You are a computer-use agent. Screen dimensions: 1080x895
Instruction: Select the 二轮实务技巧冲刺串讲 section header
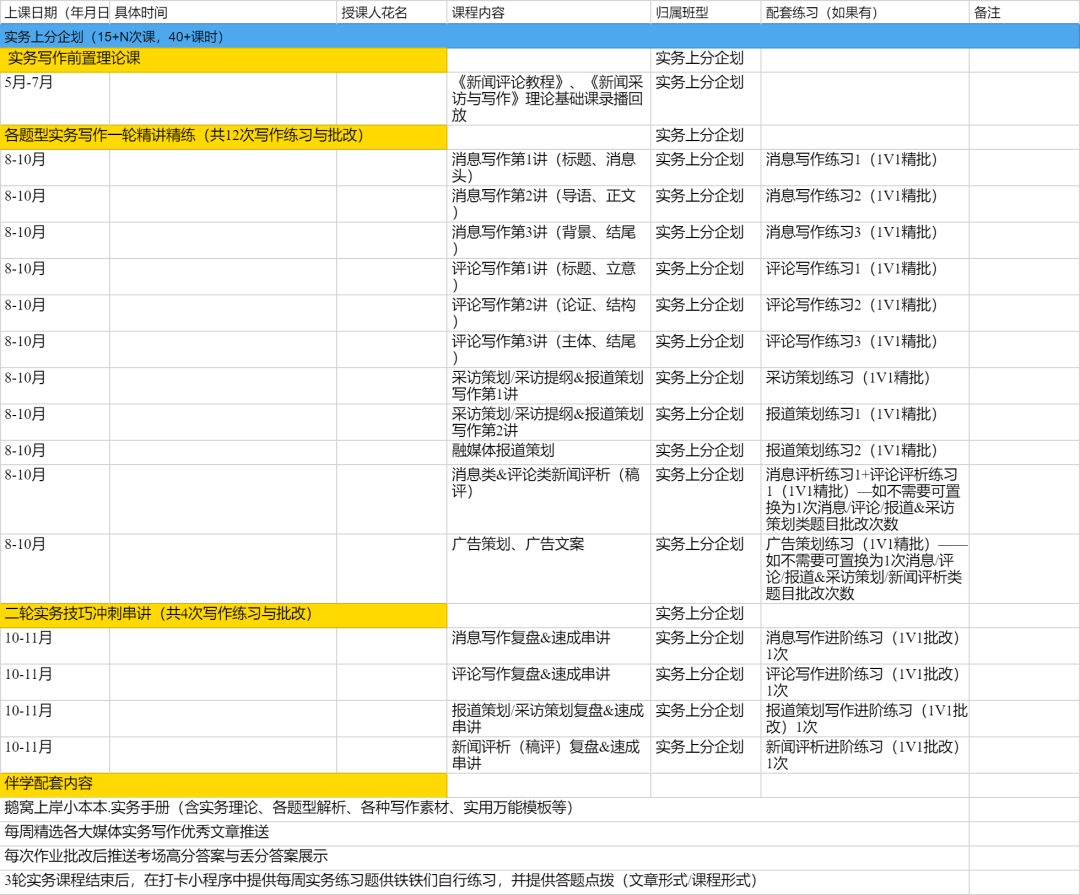point(224,616)
